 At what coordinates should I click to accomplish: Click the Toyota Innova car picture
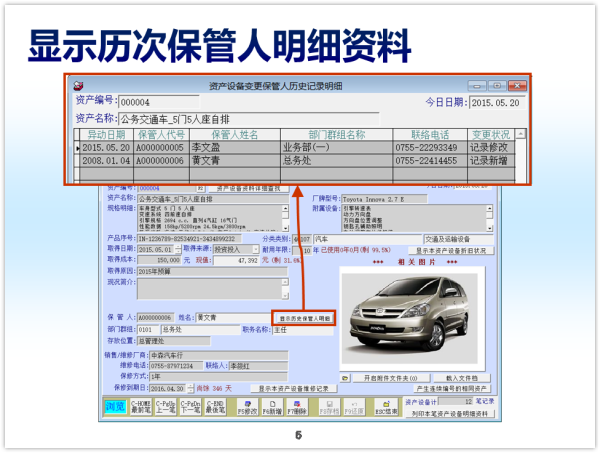(x=409, y=318)
